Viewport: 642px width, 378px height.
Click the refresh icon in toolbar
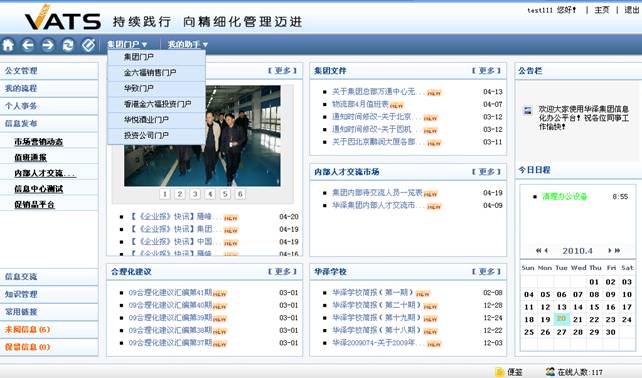click(68, 45)
